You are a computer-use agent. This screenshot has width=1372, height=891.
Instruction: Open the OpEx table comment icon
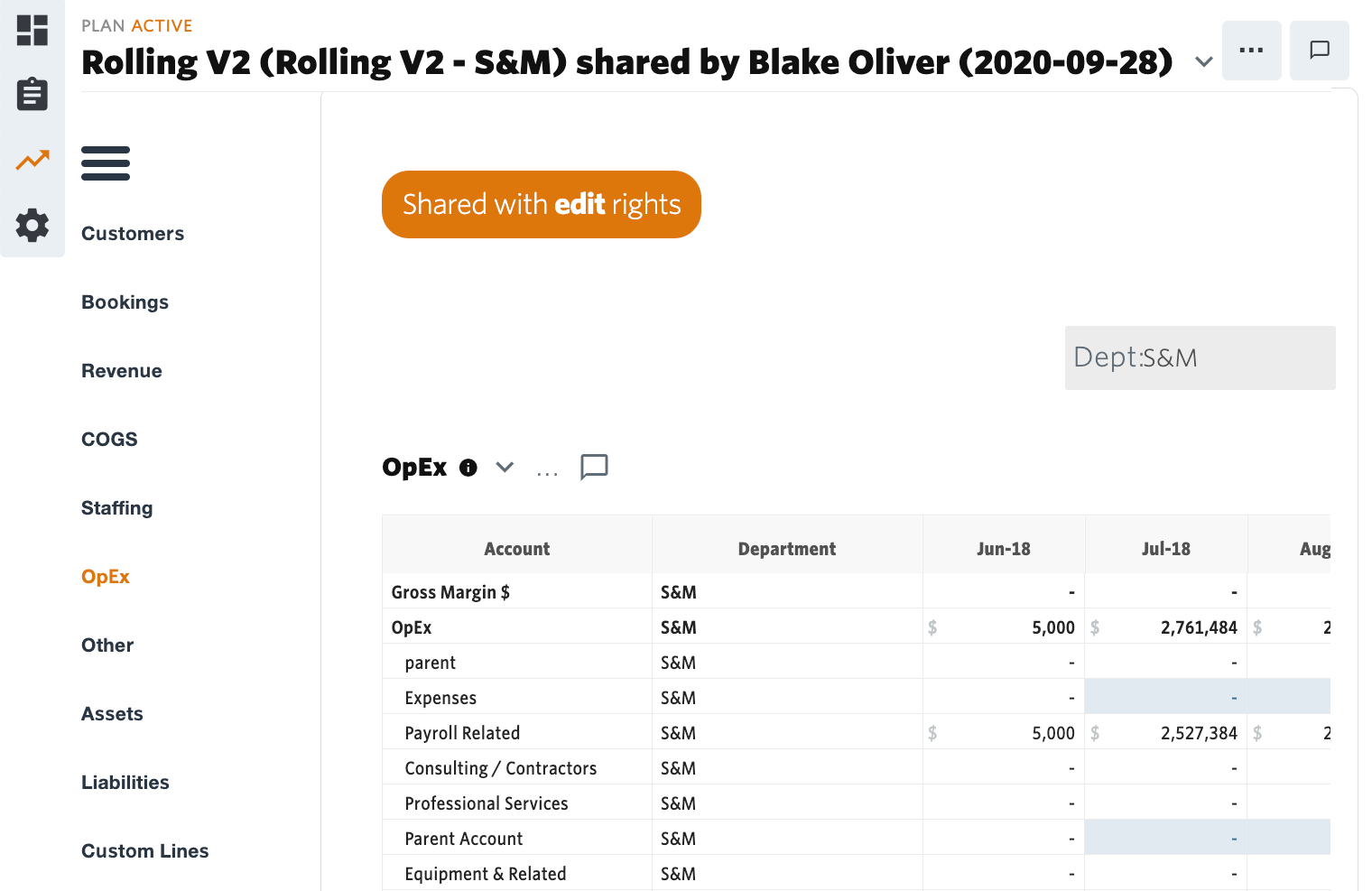(594, 468)
